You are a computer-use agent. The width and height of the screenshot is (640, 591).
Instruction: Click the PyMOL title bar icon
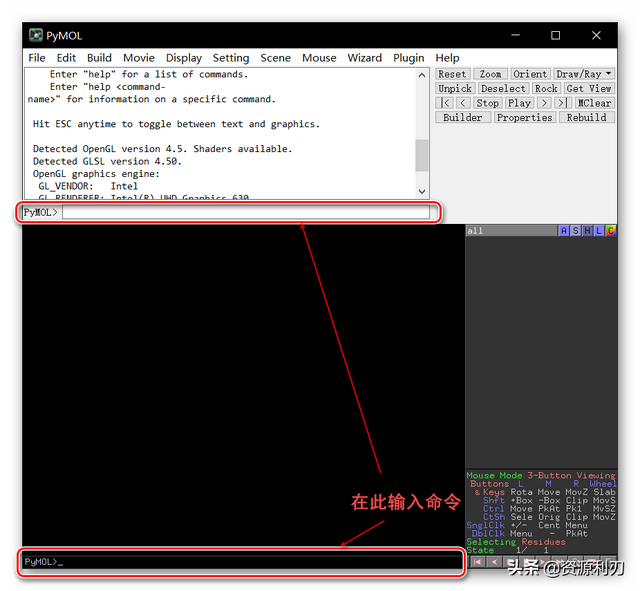tap(36, 35)
